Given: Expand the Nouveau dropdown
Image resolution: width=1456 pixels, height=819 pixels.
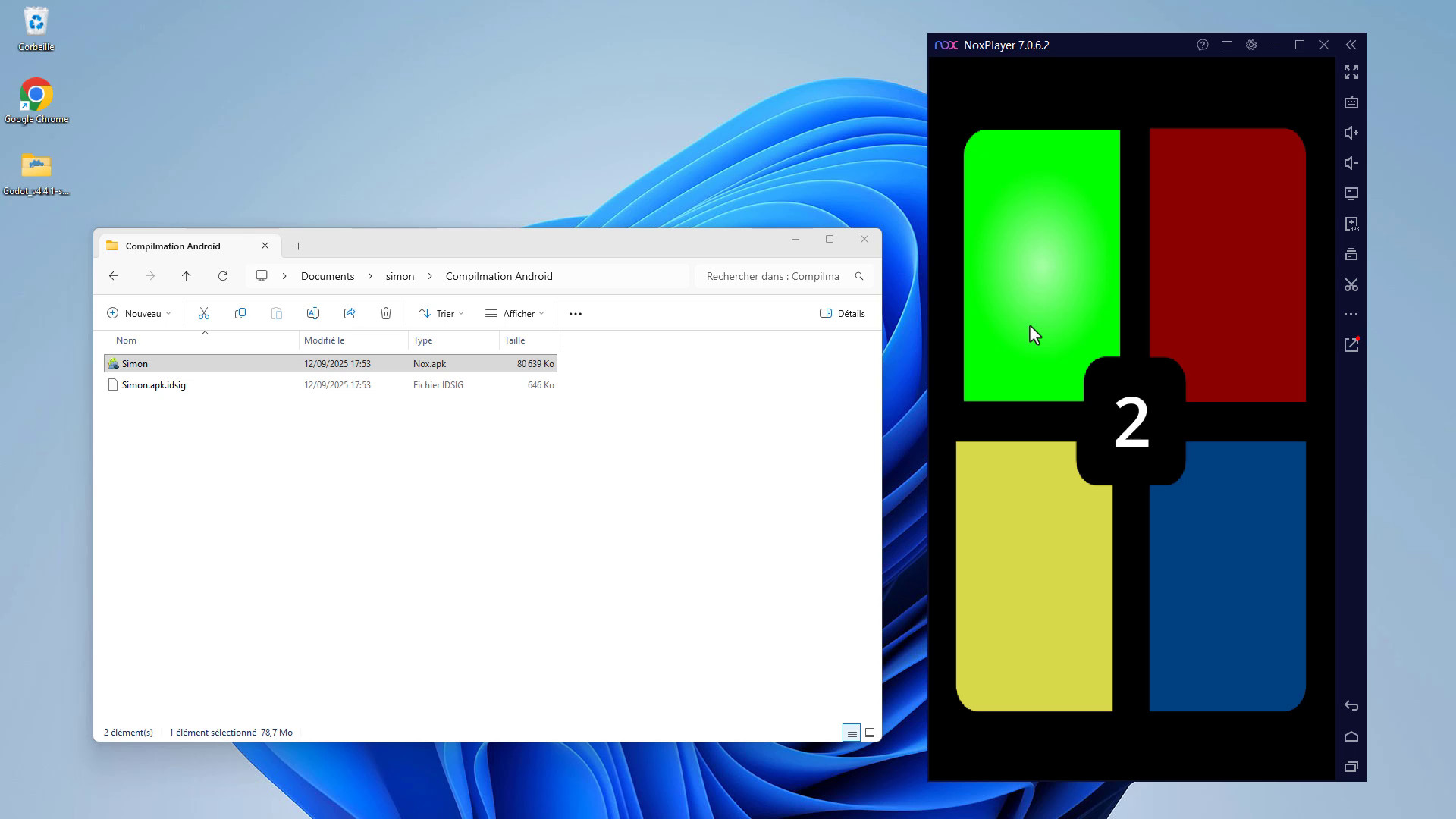Looking at the screenshot, I should tap(140, 313).
